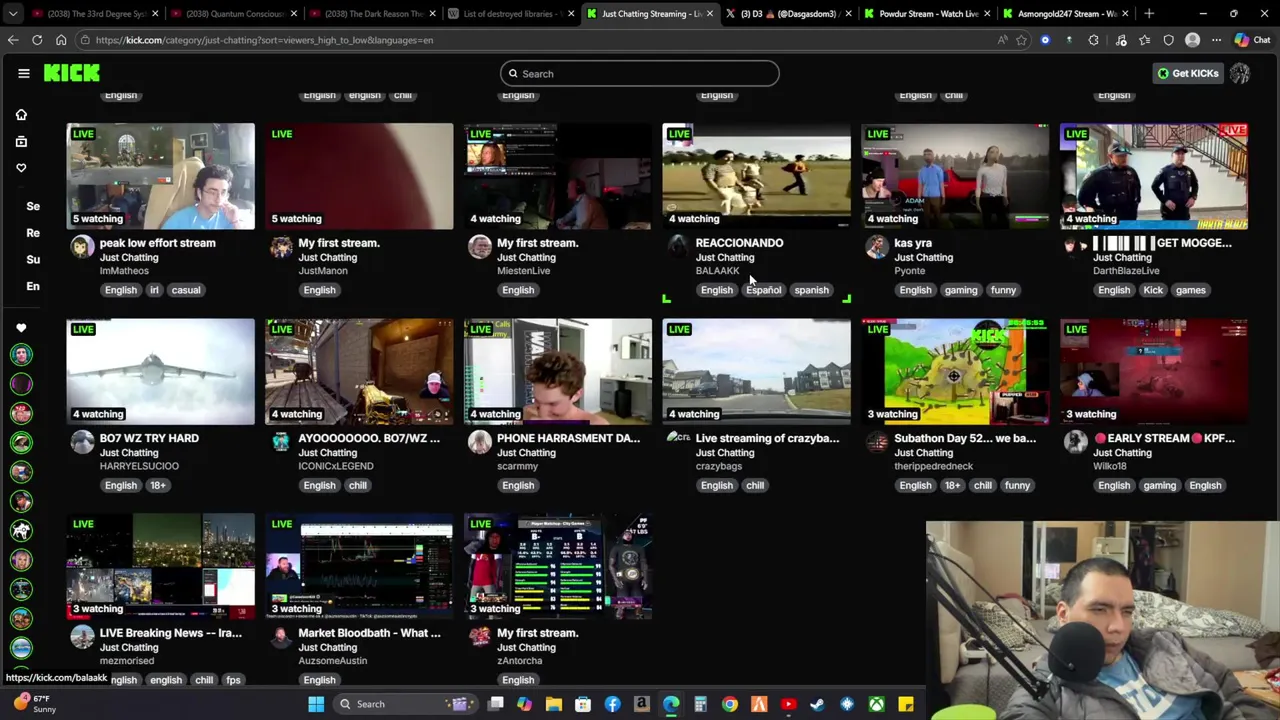Select the irl tag on ImMatheos stream
1280x720 pixels.
coord(154,290)
